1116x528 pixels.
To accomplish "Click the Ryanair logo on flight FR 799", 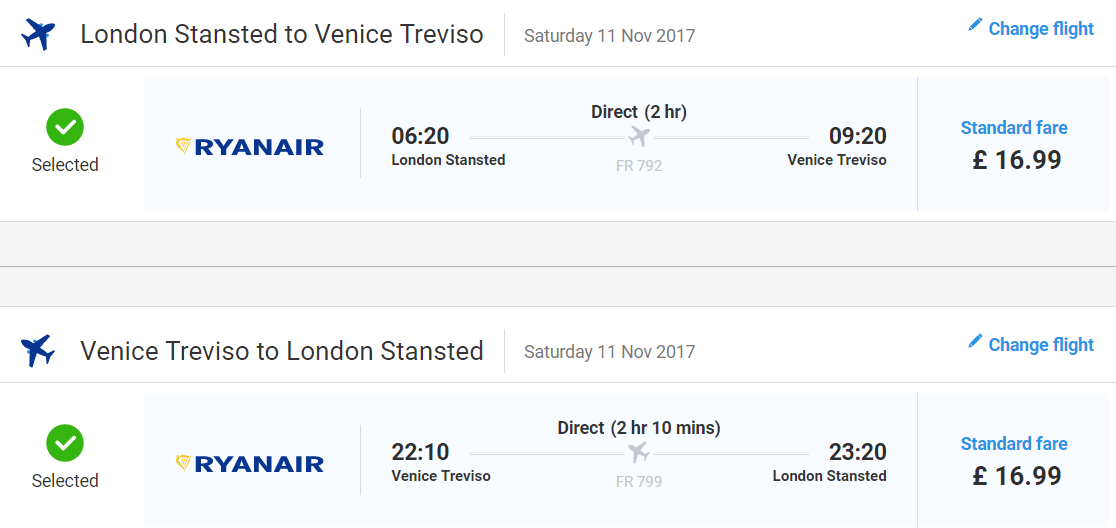I will [250, 464].
